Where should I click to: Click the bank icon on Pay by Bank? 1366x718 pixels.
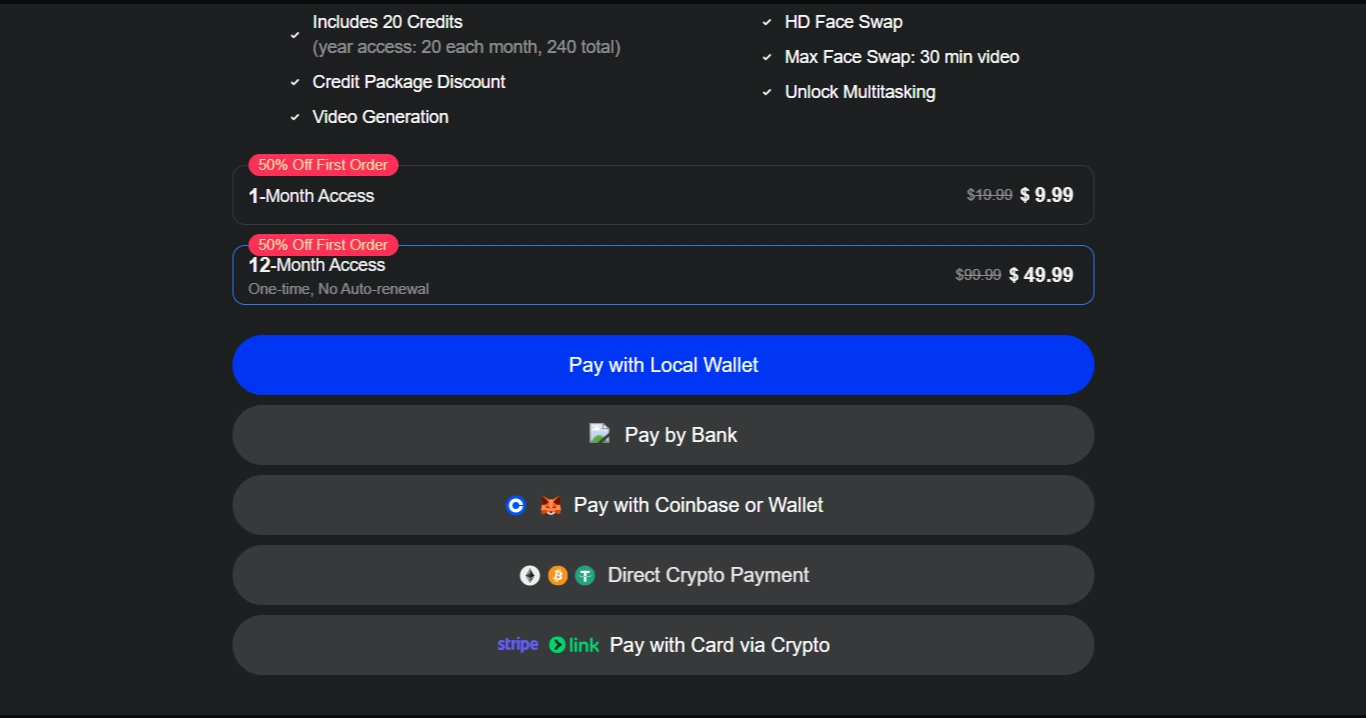600,434
